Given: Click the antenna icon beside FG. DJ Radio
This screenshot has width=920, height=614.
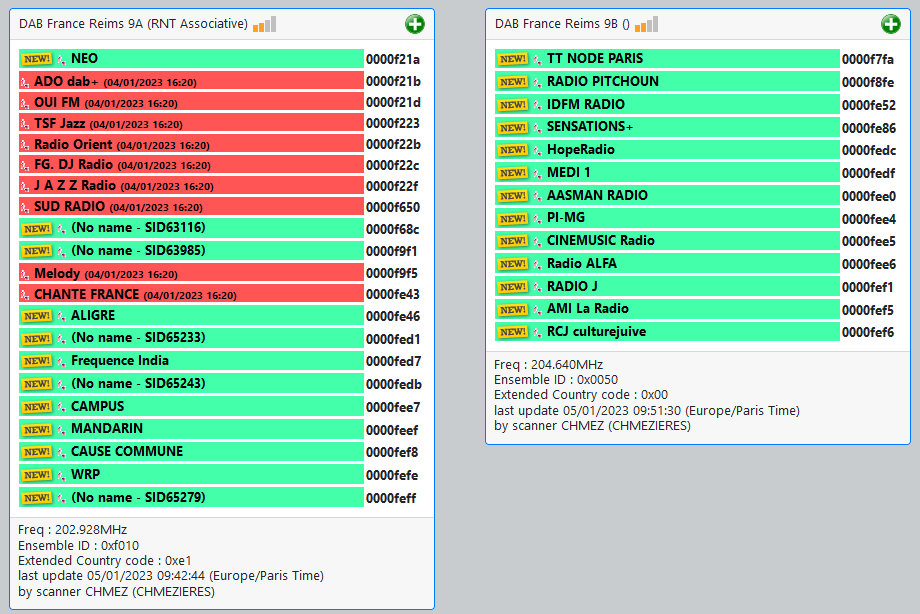Looking at the screenshot, I should click(25, 166).
